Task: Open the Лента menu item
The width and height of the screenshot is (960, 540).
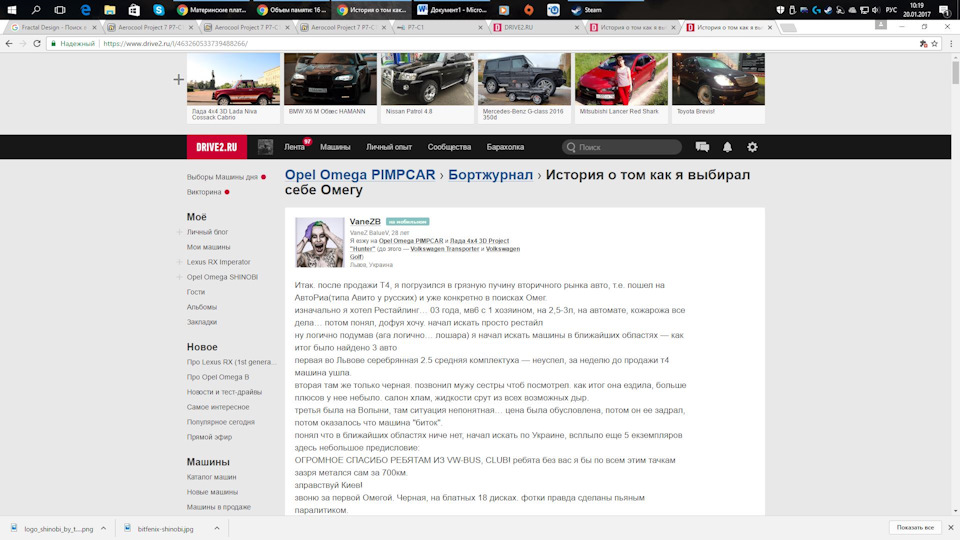Action: (294, 147)
